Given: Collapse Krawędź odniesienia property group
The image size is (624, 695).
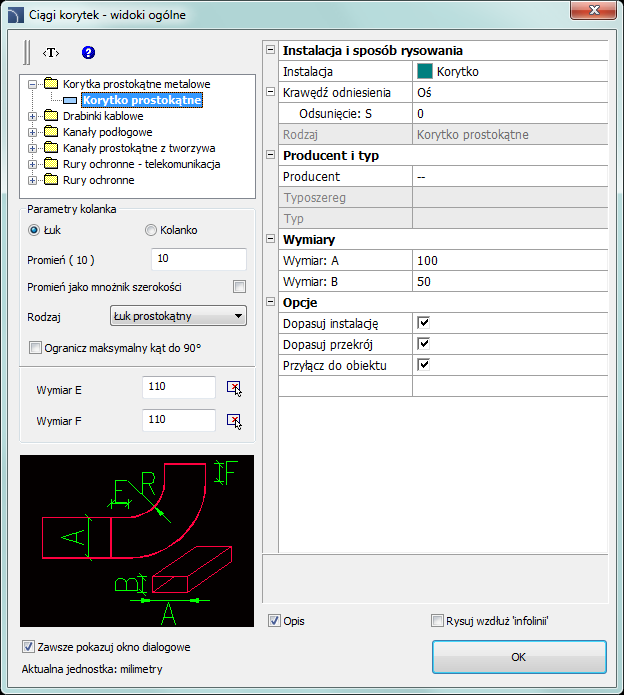Looking at the screenshot, I should [x=270, y=92].
